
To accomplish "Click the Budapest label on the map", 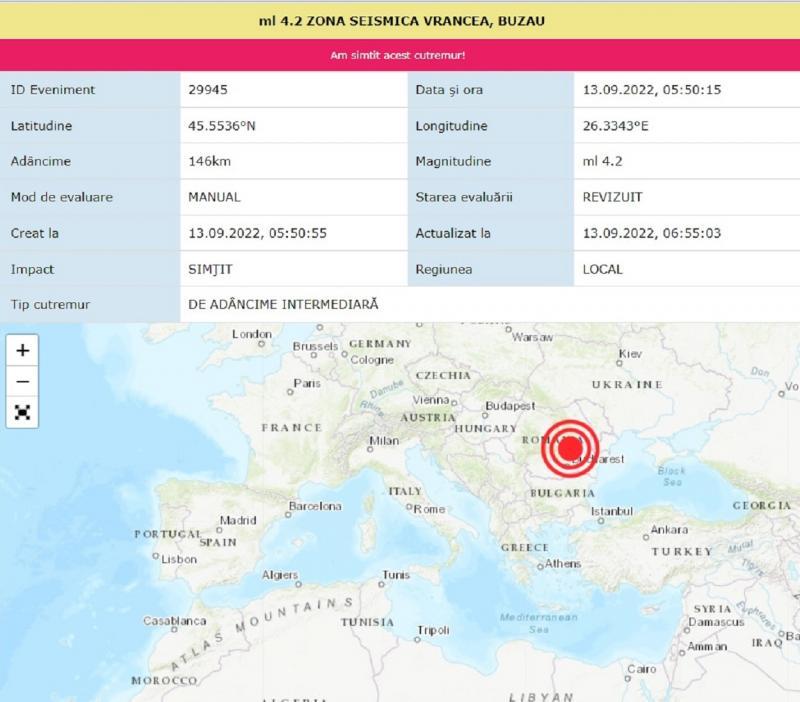I will click(x=511, y=405).
